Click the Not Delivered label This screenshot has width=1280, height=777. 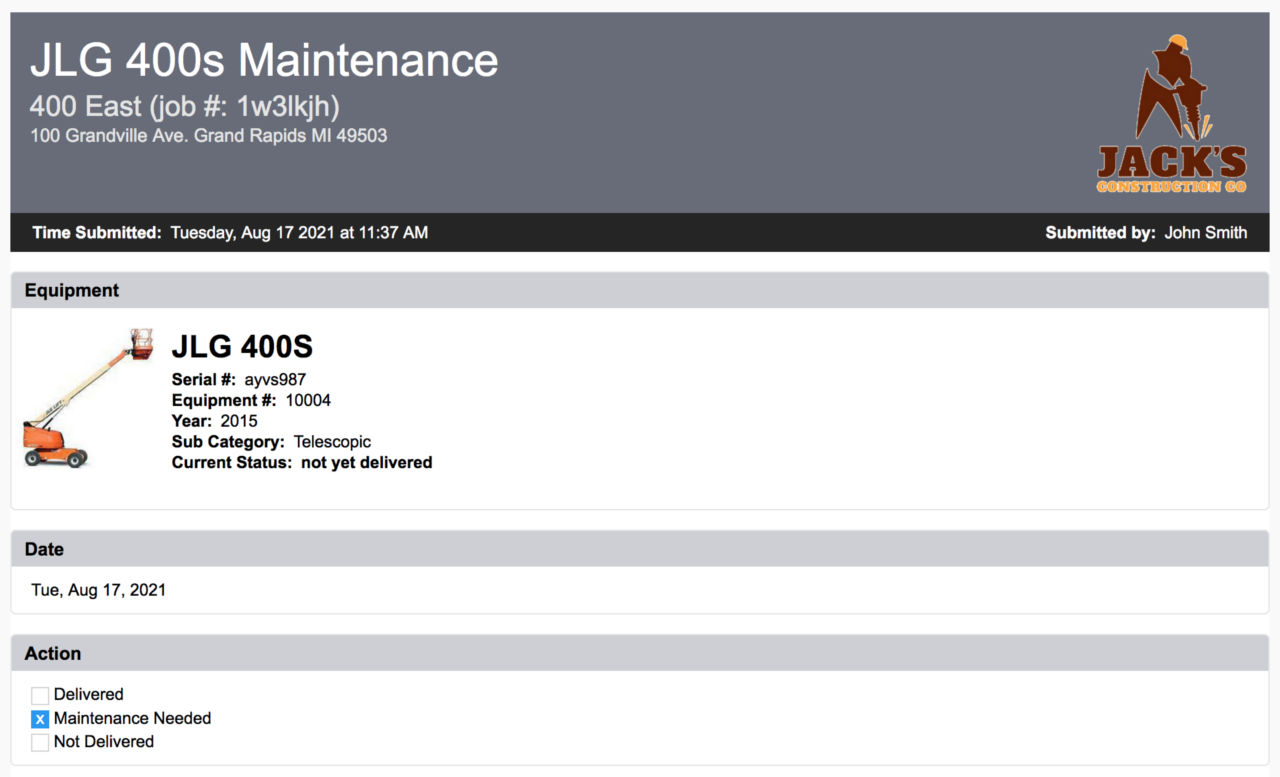(x=104, y=742)
